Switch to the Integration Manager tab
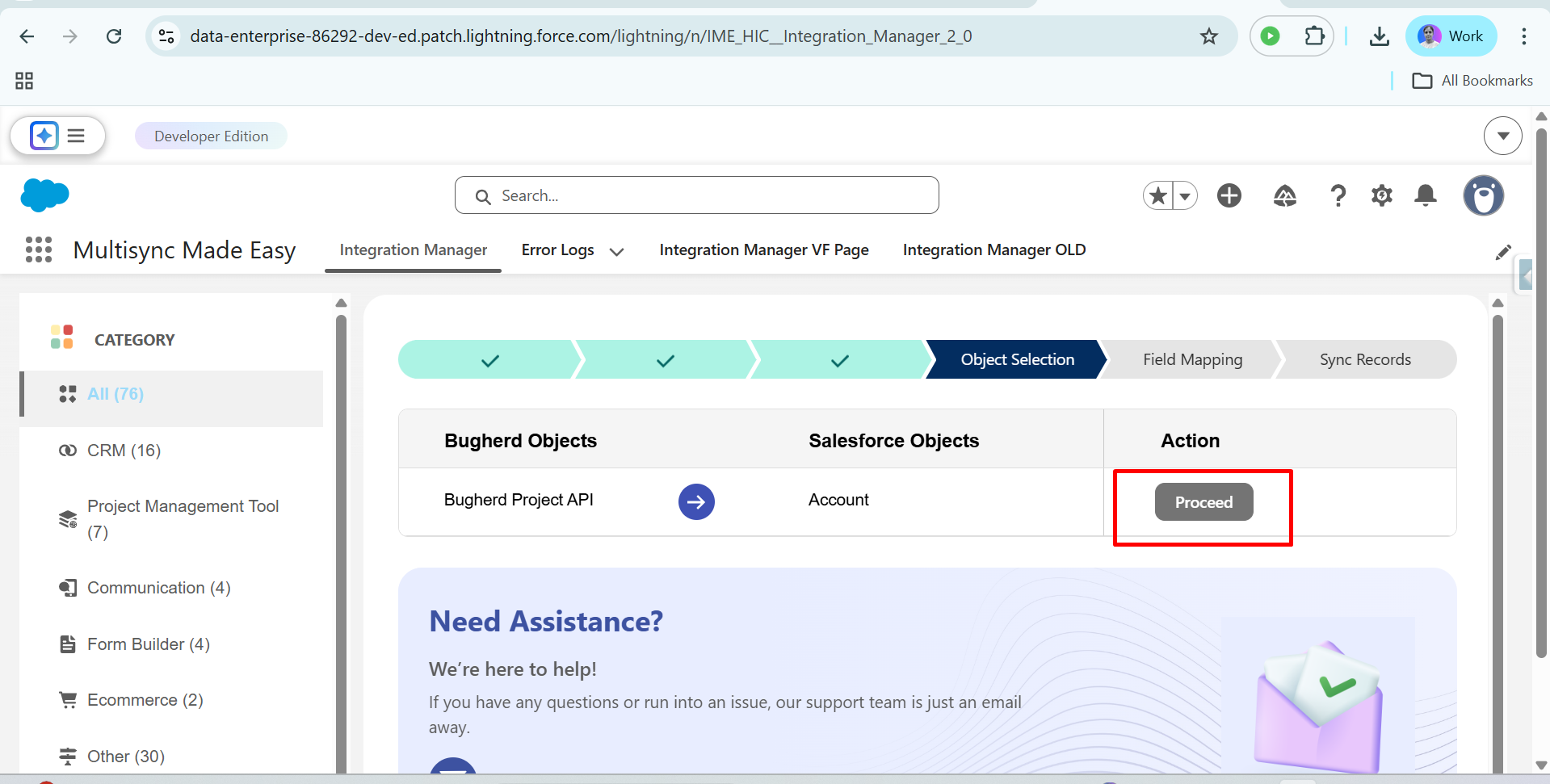This screenshot has height=784, width=1550. pyautogui.click(x=413, y=250)
